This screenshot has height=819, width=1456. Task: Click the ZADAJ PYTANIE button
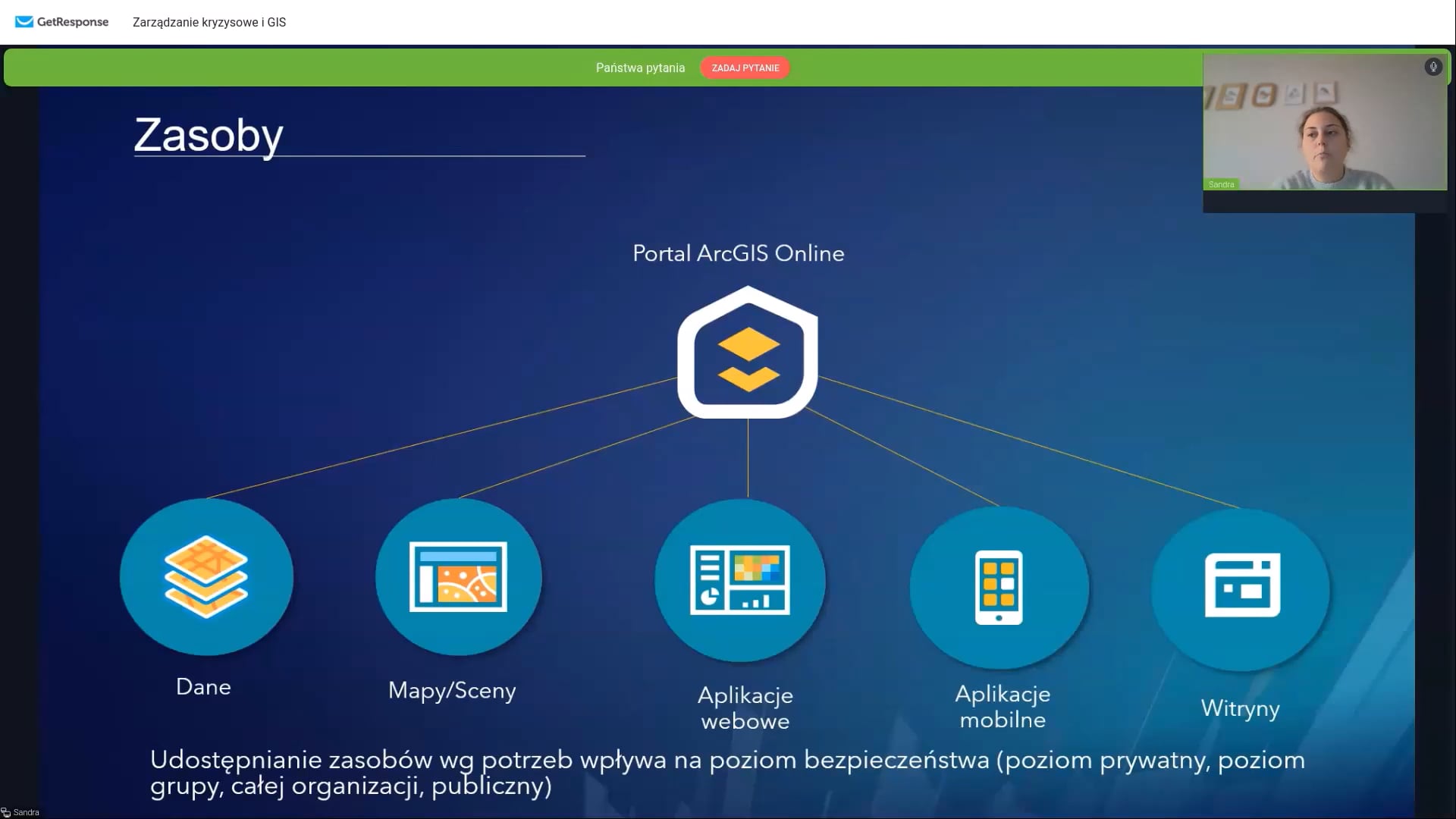click(746, 68)
